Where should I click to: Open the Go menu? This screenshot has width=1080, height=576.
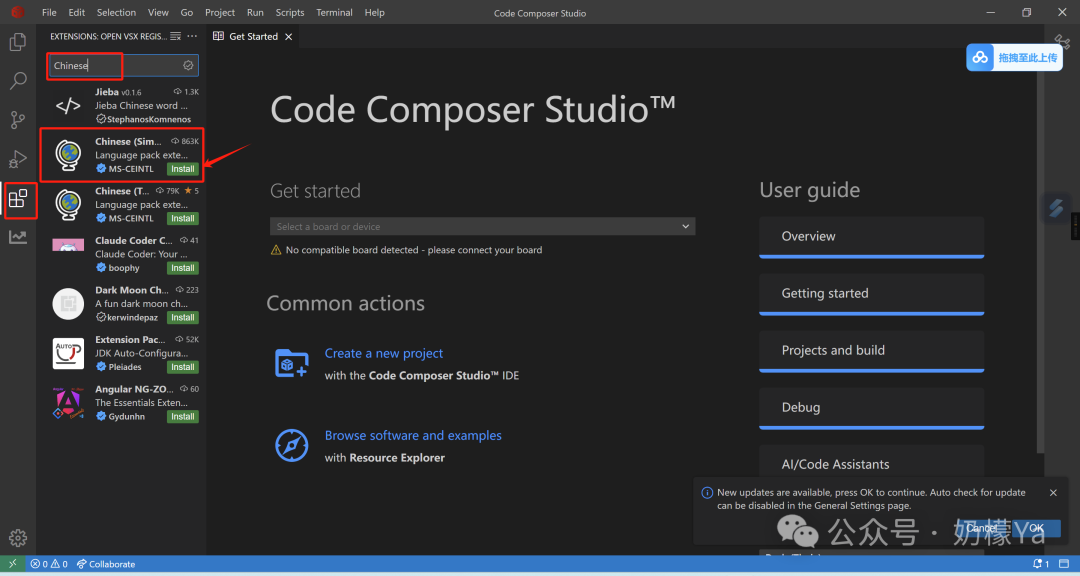pos(187,12)
